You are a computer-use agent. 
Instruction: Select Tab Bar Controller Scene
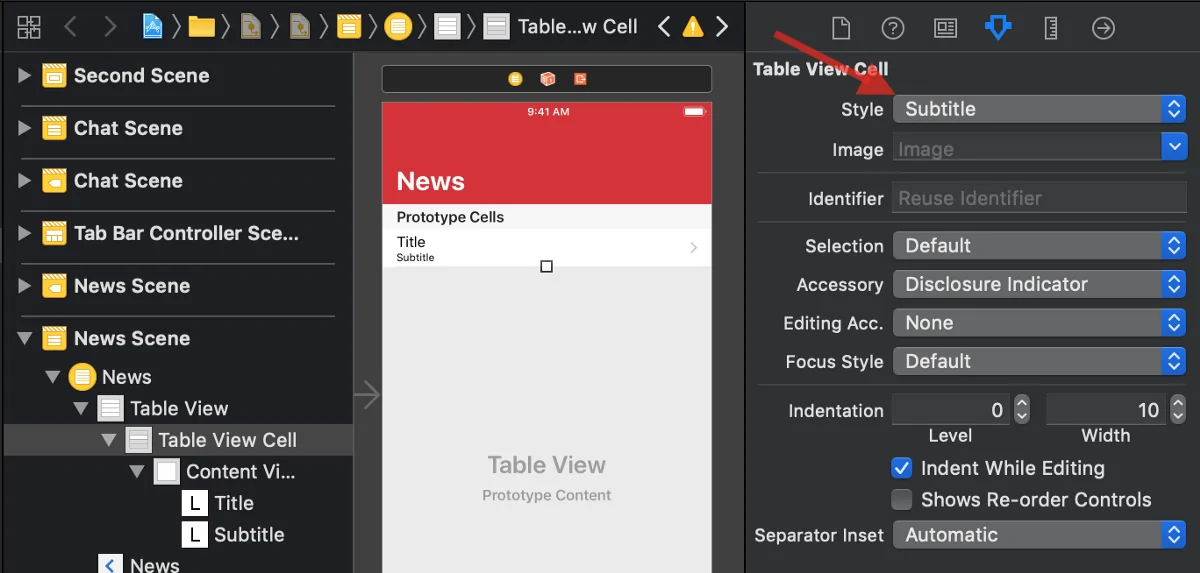point(186,234)
